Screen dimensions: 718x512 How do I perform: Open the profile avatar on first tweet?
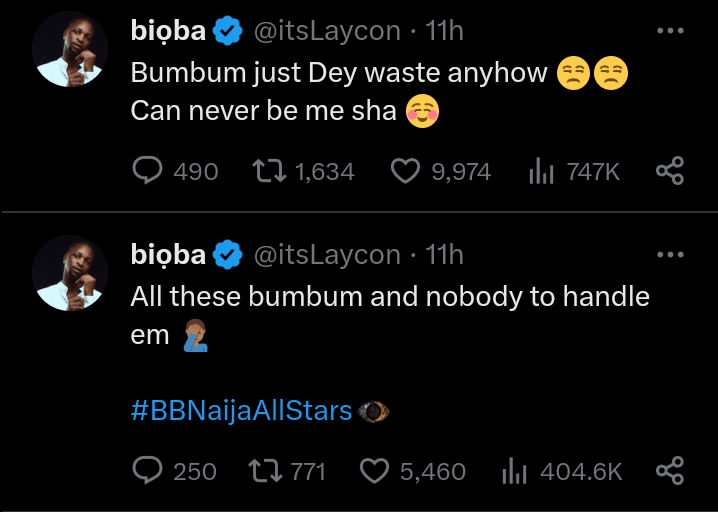coord(71,51)
